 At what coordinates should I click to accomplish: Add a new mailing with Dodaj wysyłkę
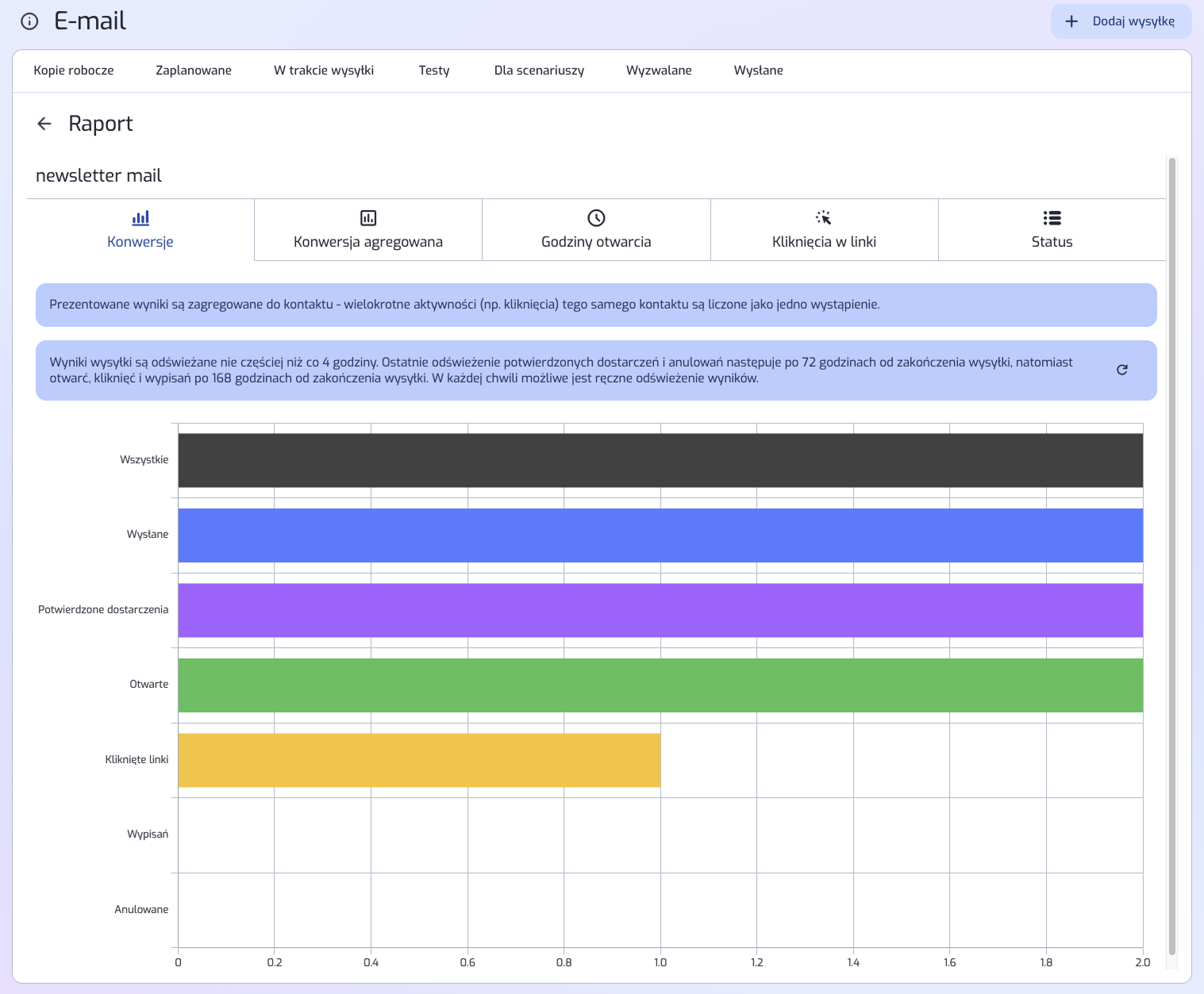(x=1121, y=21)
